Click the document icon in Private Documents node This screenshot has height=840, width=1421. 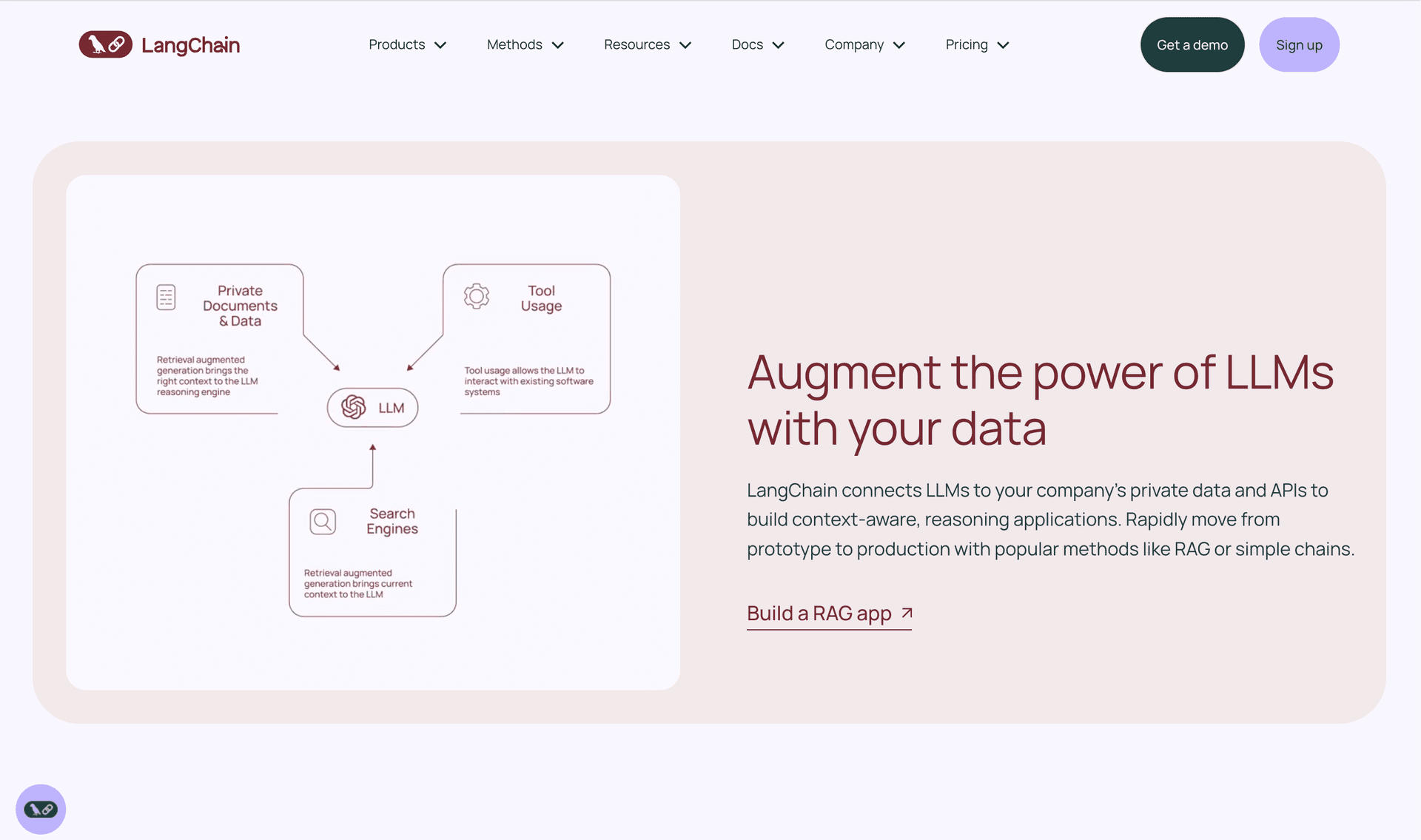tap(164, 296)
